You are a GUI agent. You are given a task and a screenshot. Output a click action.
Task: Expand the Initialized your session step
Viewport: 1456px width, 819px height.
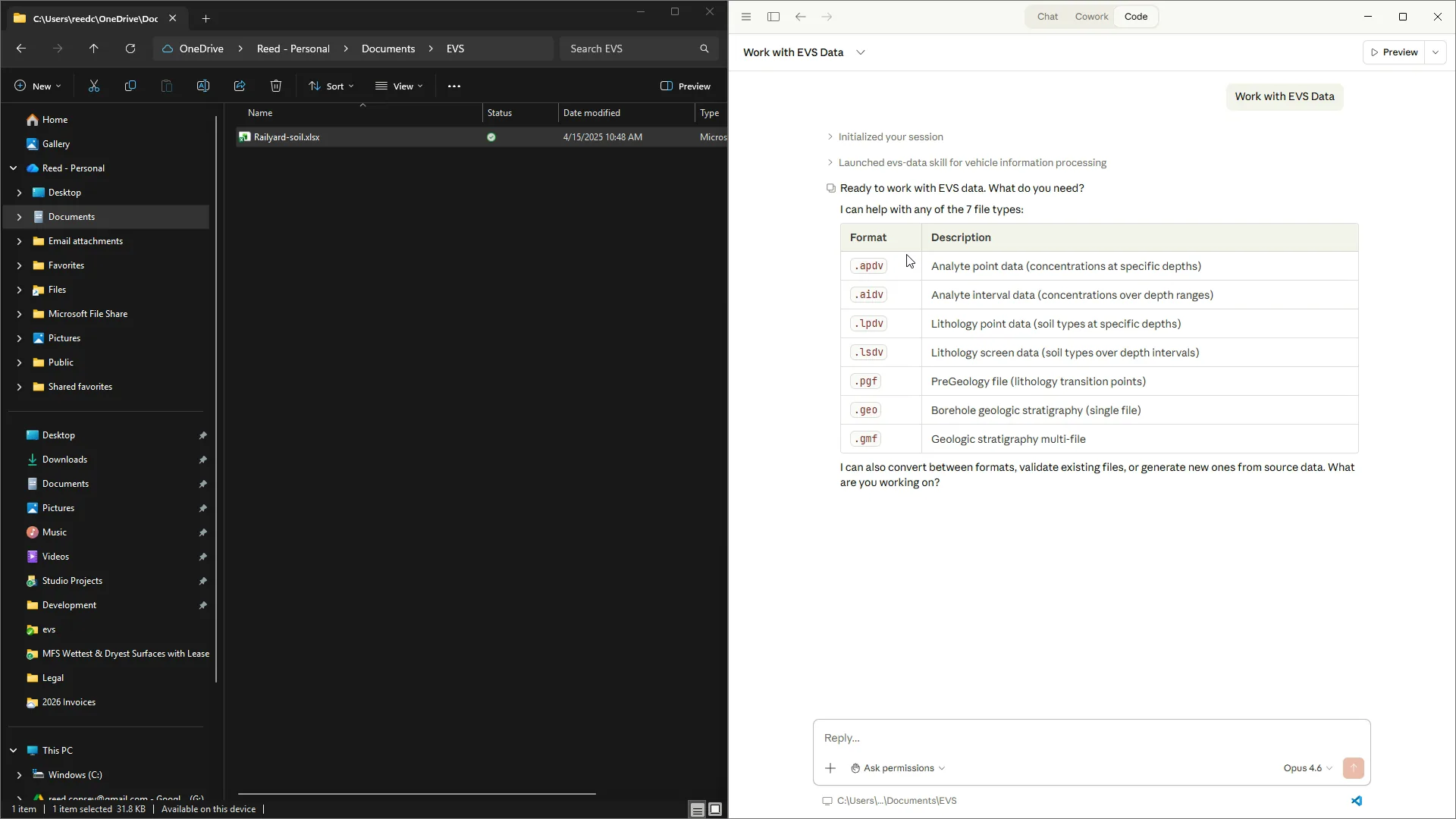[x=884, y=137]
